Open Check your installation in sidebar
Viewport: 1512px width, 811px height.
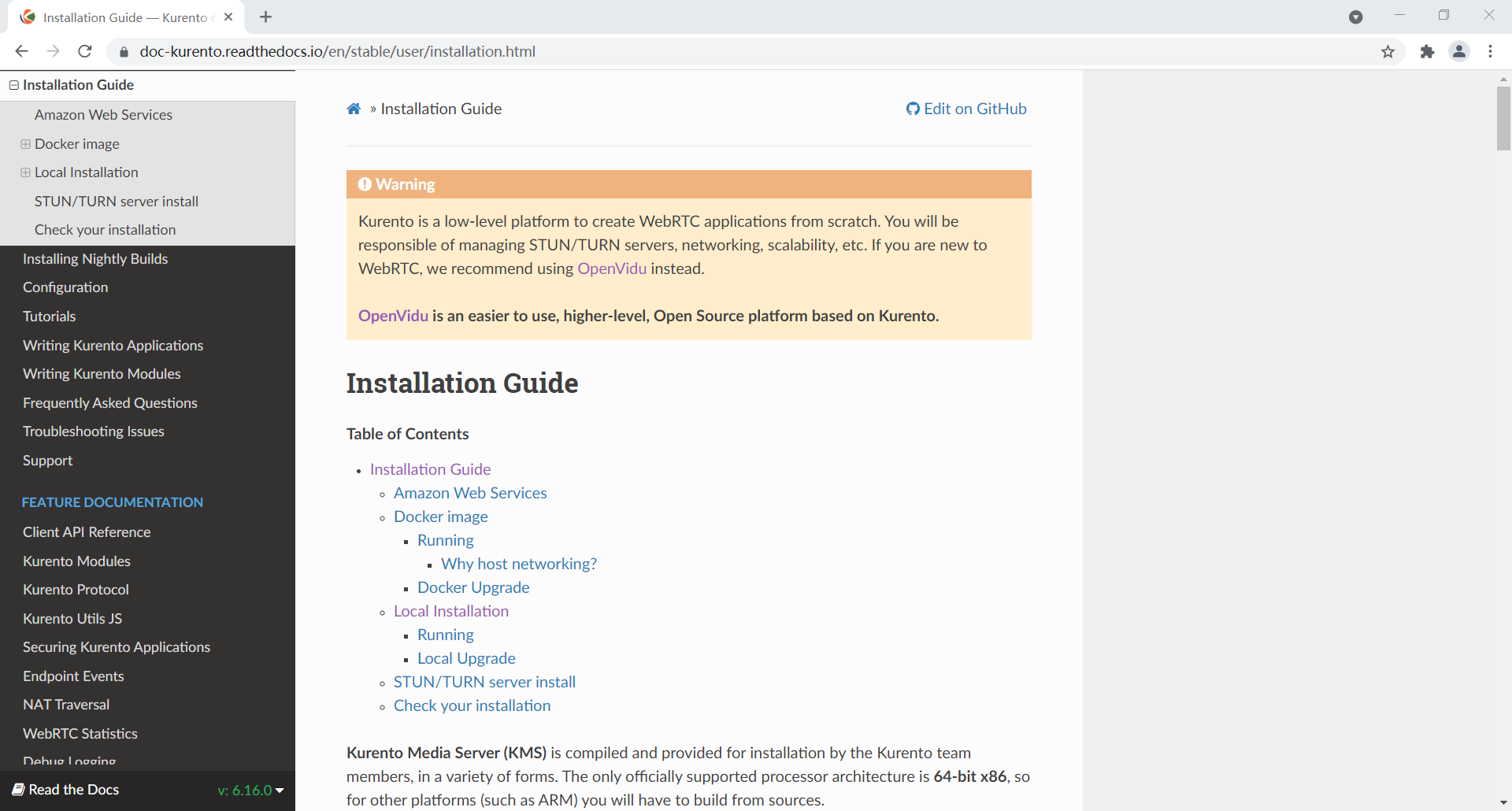pos(105,230)
